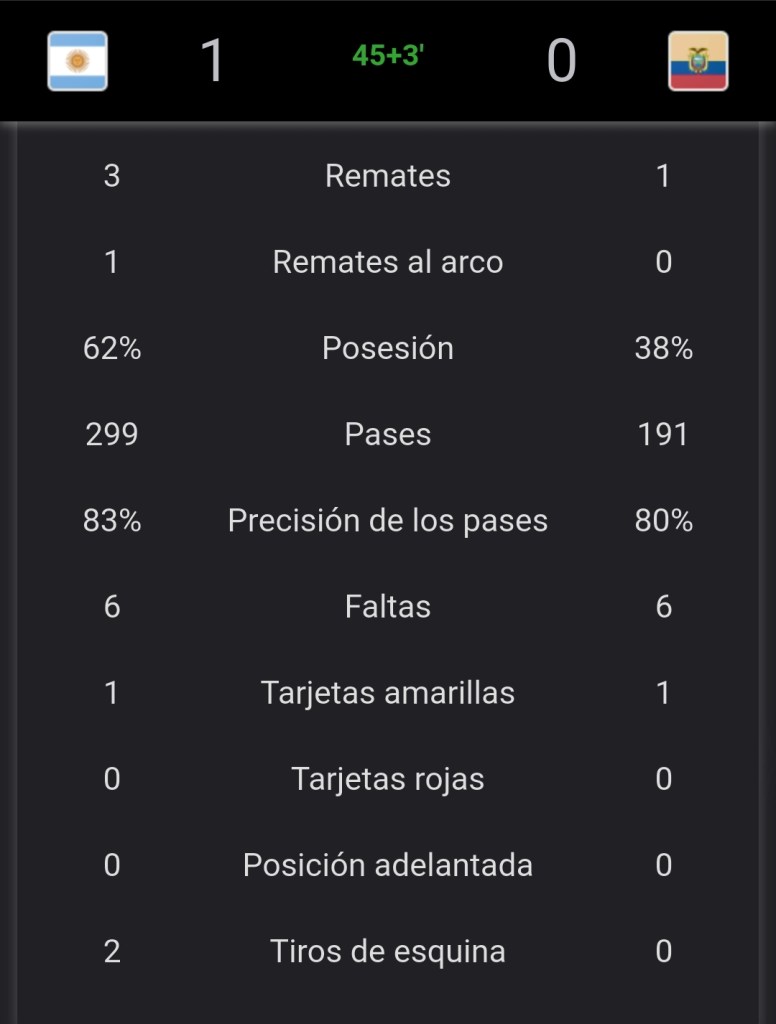Select the Remates al arco label
The width and height of the screenshot is (776, 1024).
388,262
